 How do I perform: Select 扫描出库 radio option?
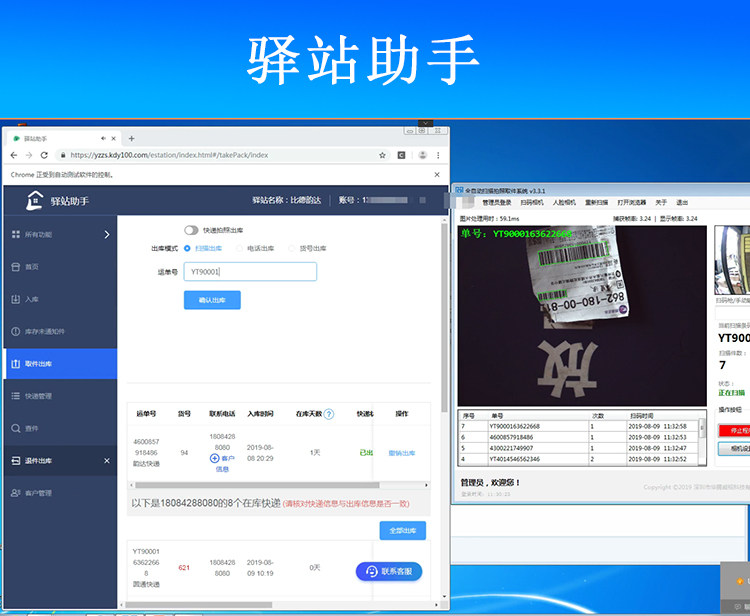tap(187, 248)
